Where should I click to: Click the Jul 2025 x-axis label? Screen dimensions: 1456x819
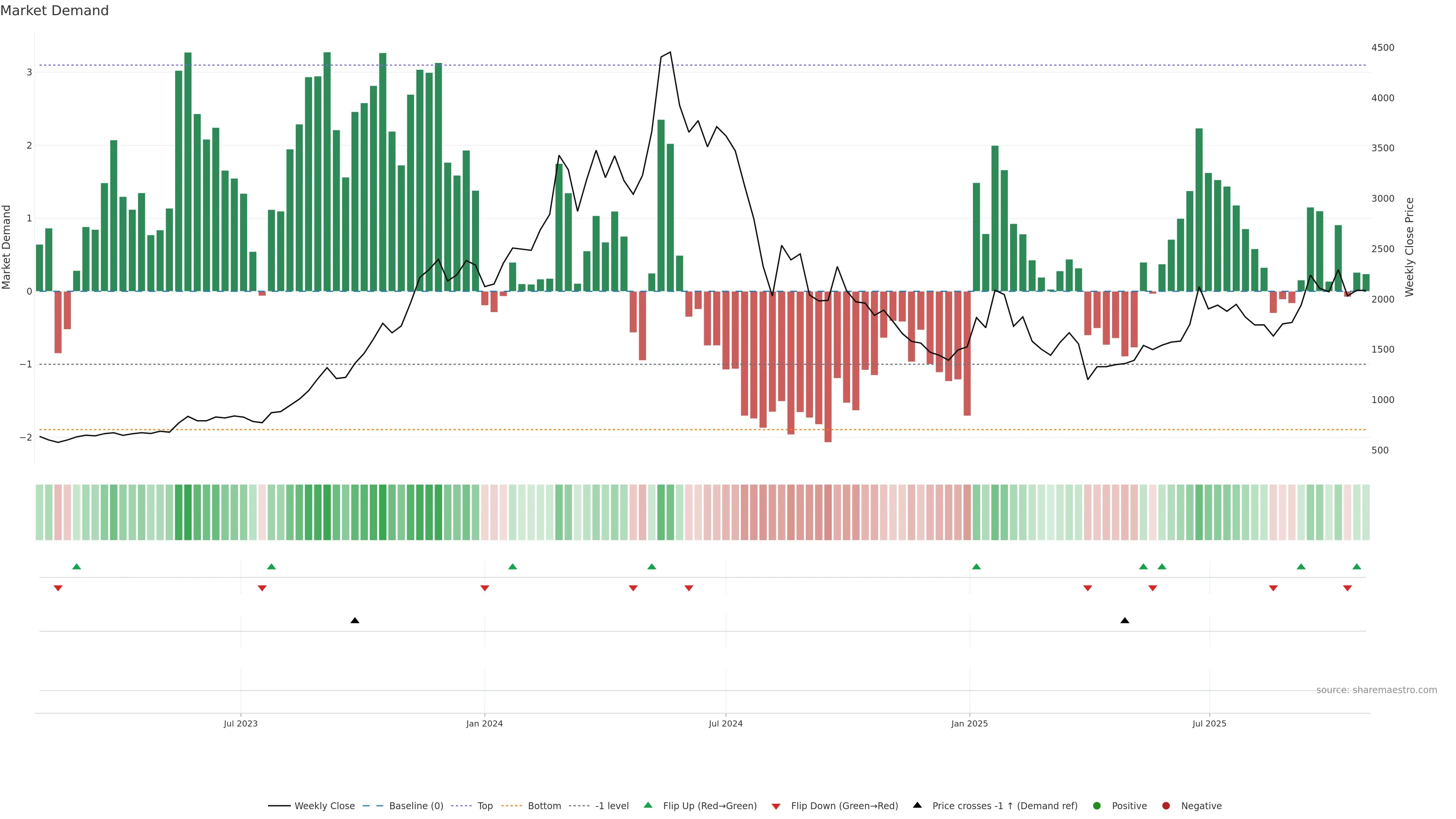click(x=1209, y=723)
